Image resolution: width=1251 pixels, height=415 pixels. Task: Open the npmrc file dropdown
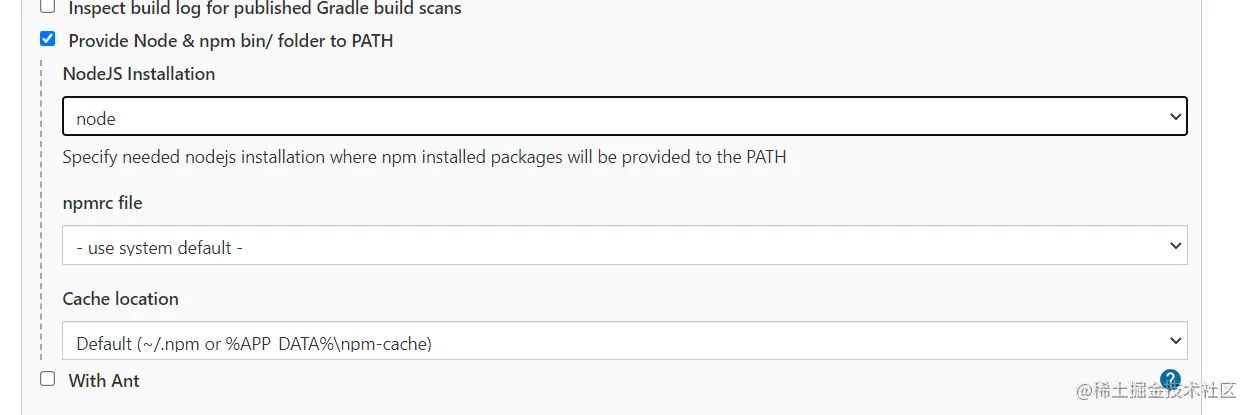click(x=624, y=246)
